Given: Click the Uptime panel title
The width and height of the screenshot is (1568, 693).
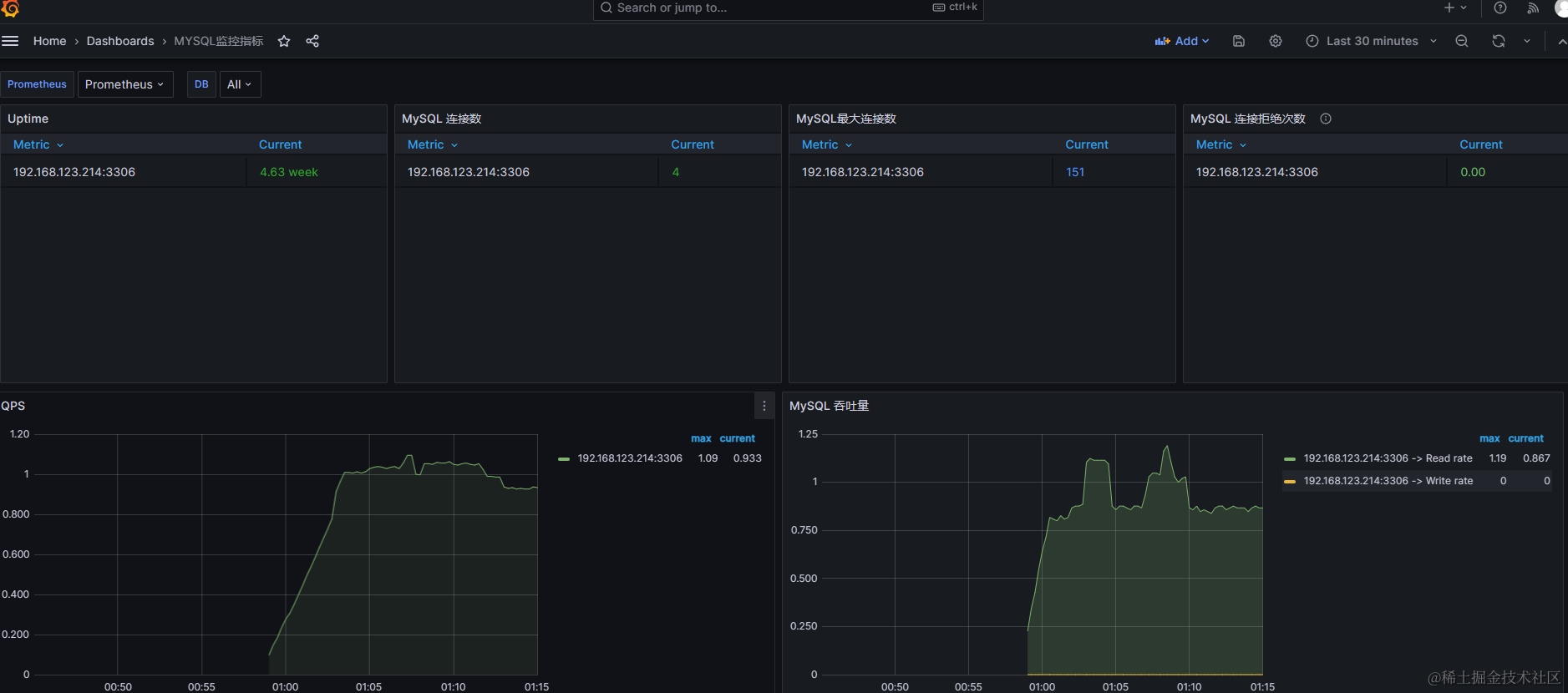Looking at the screenshot, I should click(x=28, y=119).
